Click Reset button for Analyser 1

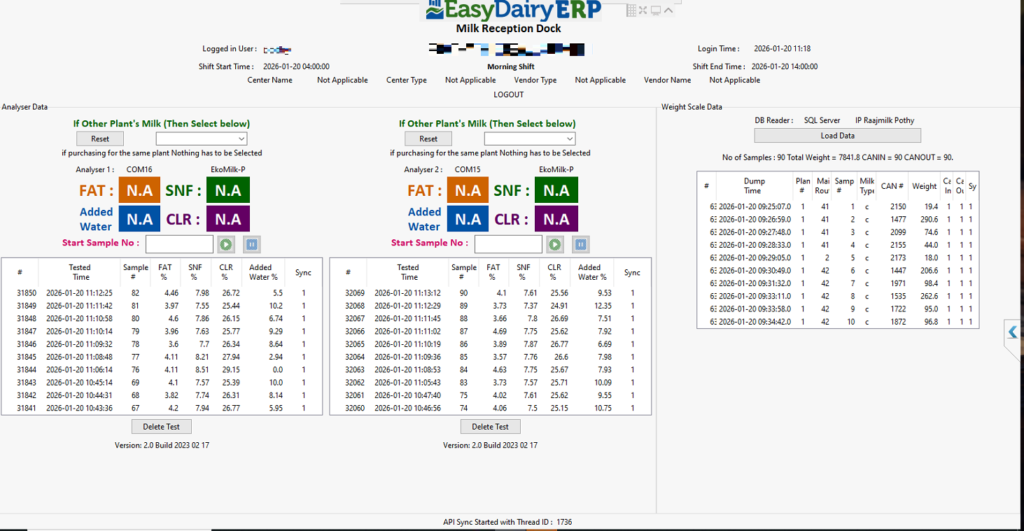pos(100,139)
